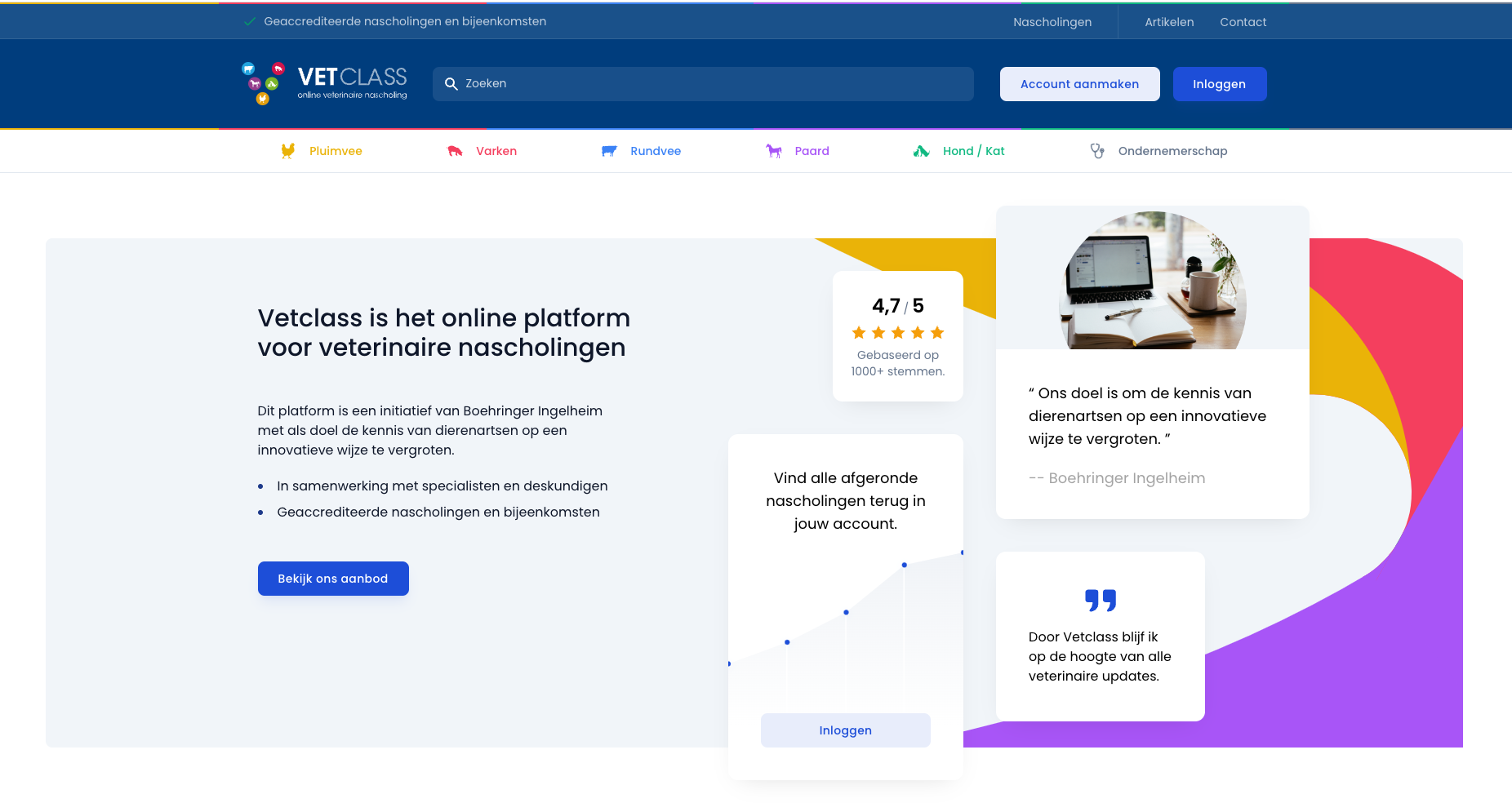This screenshot has height=803, width=1512.
Task: Go to the Artikelen page
Action: coord(1169,22)
